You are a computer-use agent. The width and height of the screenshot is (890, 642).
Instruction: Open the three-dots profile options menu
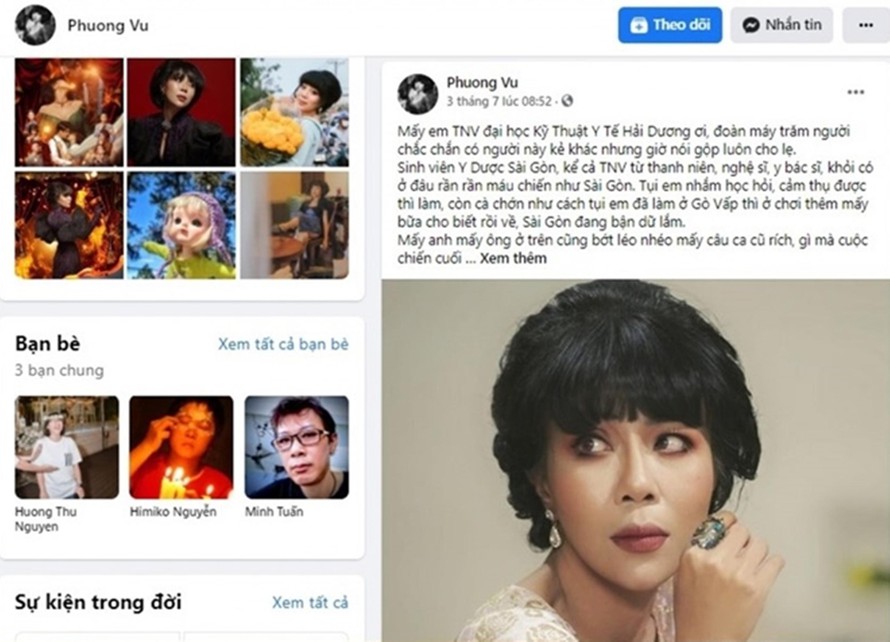pyautogui.click(x=866, y=25)
